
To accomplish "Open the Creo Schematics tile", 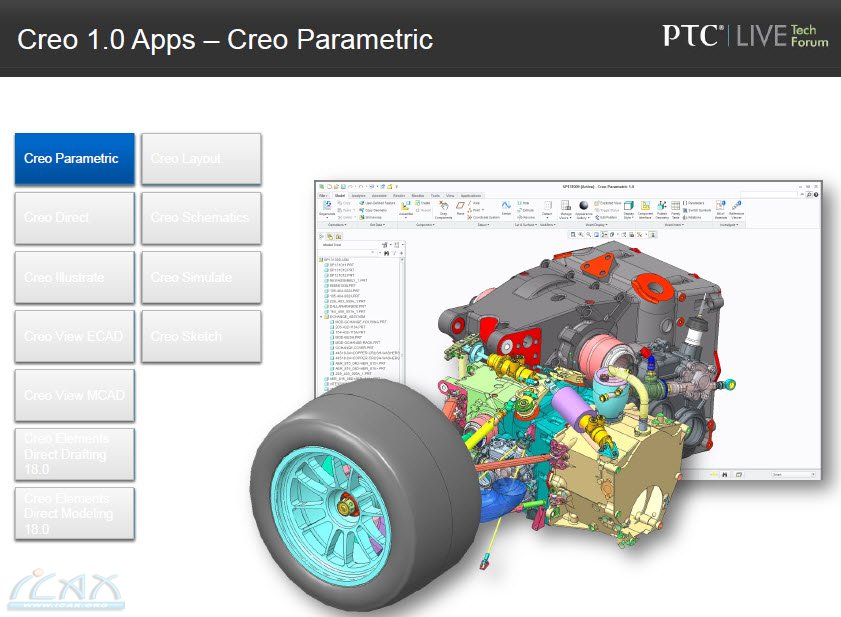I will (x=201, y=218).
